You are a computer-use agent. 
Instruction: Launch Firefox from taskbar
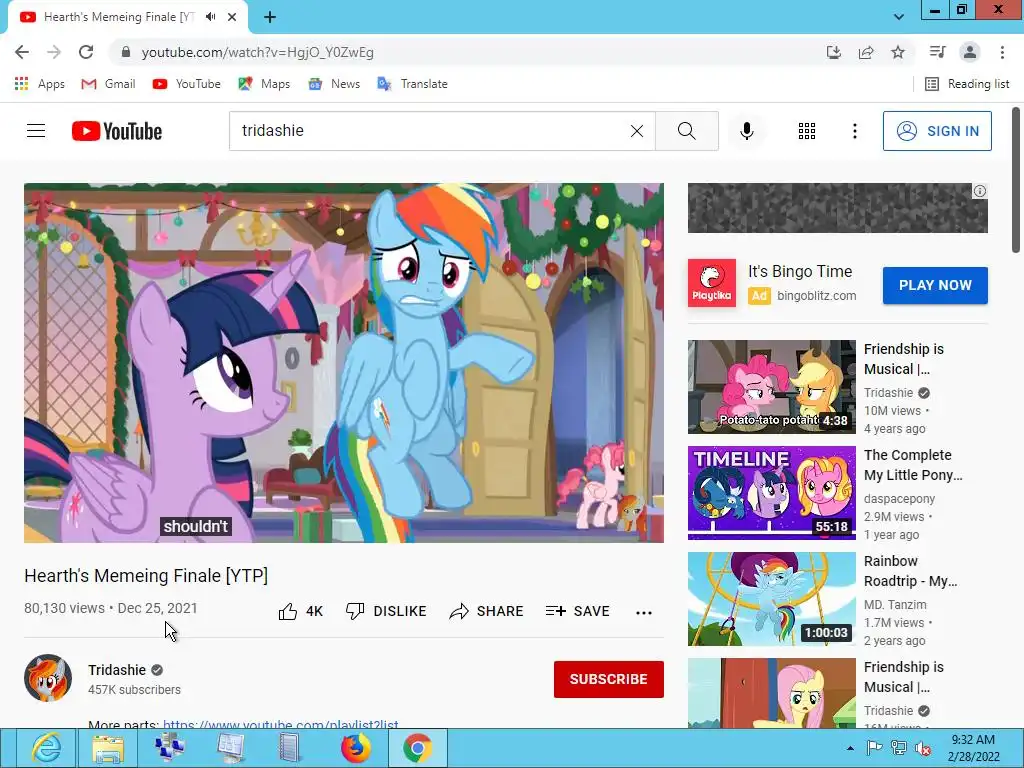coord(355,748)
